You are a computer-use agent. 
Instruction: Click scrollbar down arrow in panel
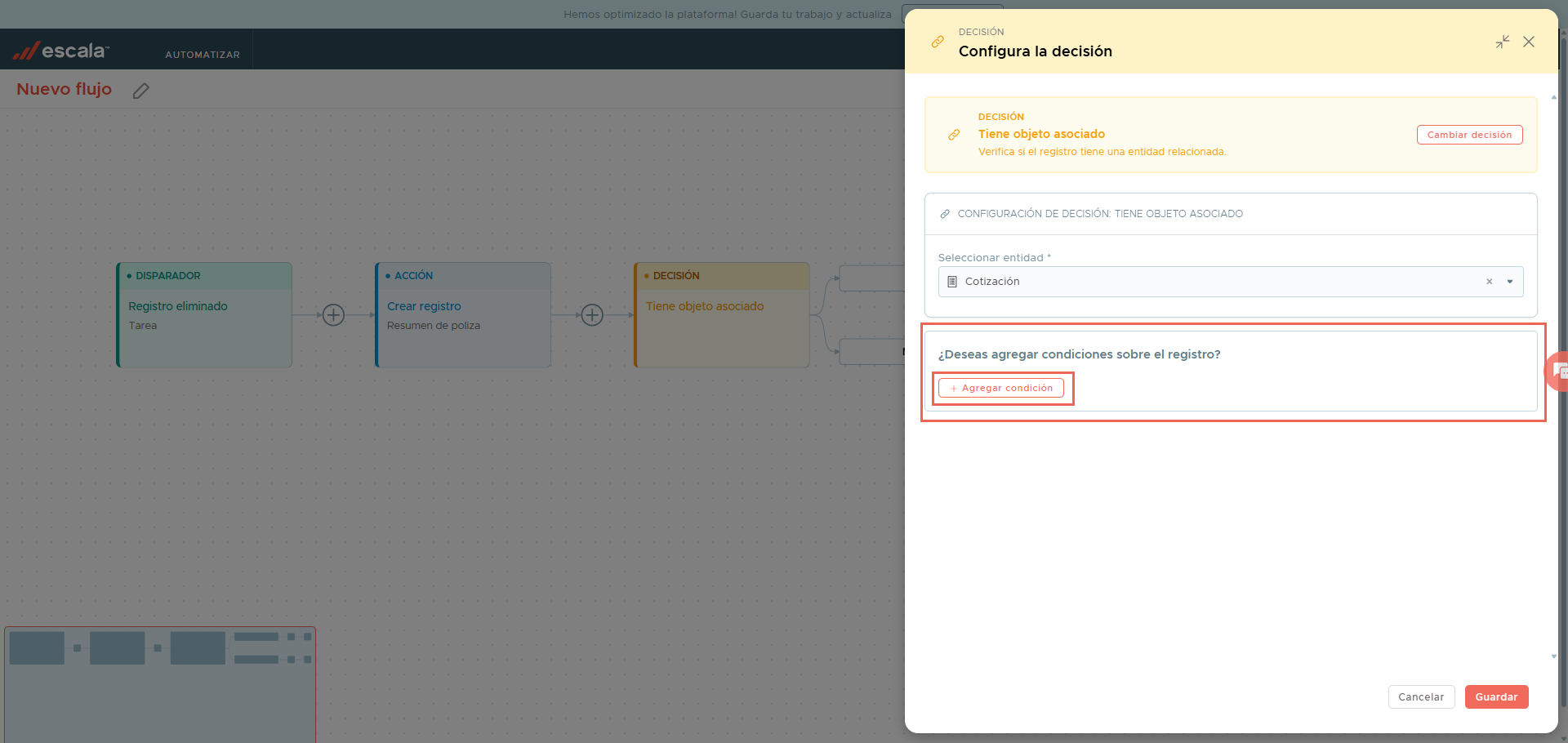1553,656
